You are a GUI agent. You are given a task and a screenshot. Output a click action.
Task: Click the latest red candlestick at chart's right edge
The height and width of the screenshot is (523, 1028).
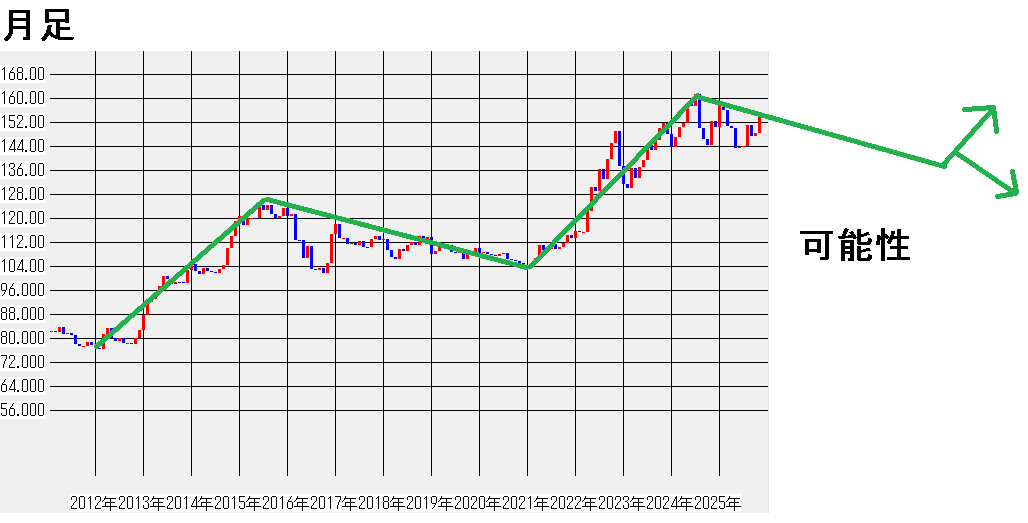[x=761, y=124]
